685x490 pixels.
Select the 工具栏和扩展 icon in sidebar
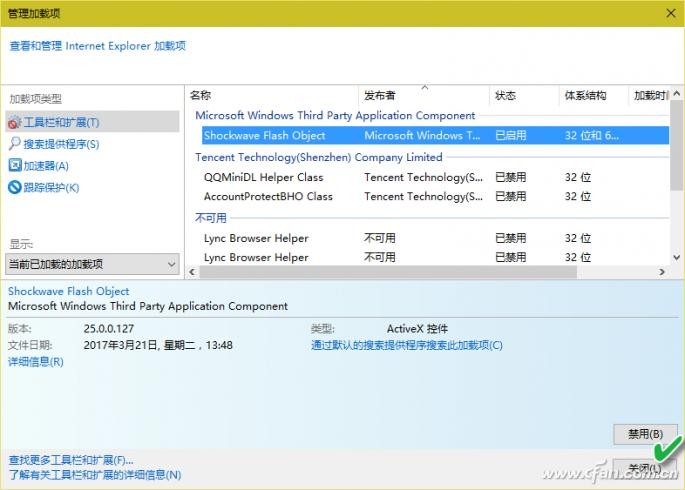pos(15,123)
